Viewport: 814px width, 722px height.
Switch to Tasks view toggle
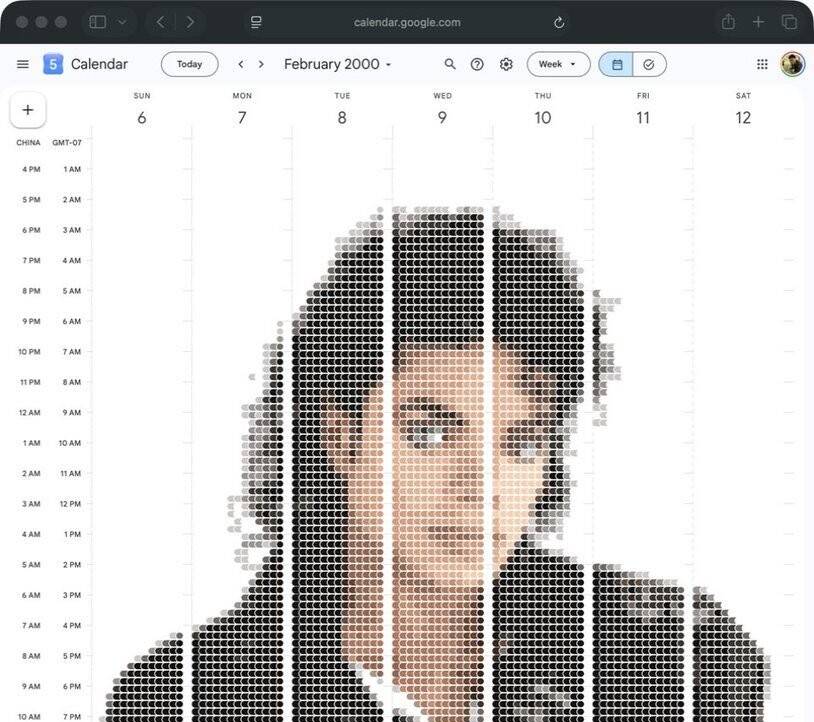[x=649, y=64]
